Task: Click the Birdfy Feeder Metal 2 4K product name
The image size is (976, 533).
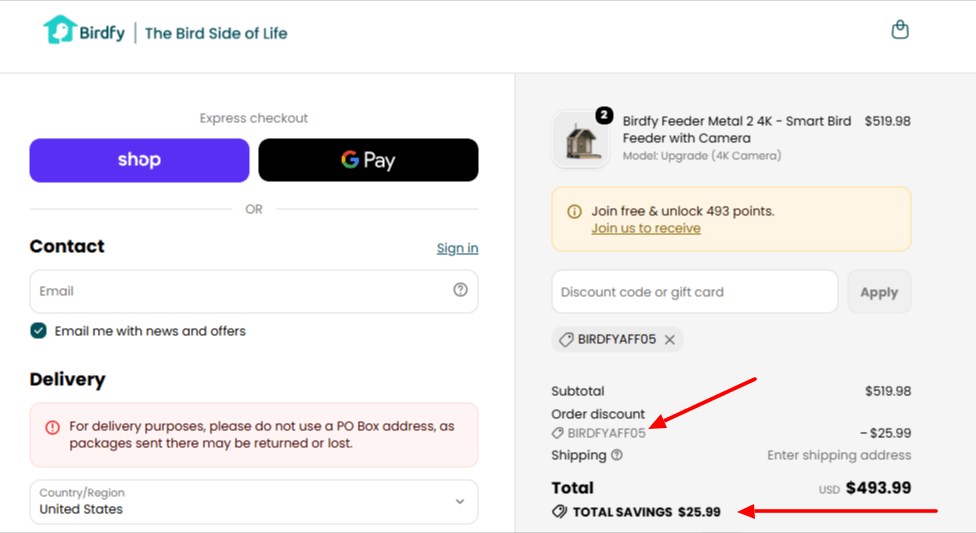Action: click(x=737, y=130)
